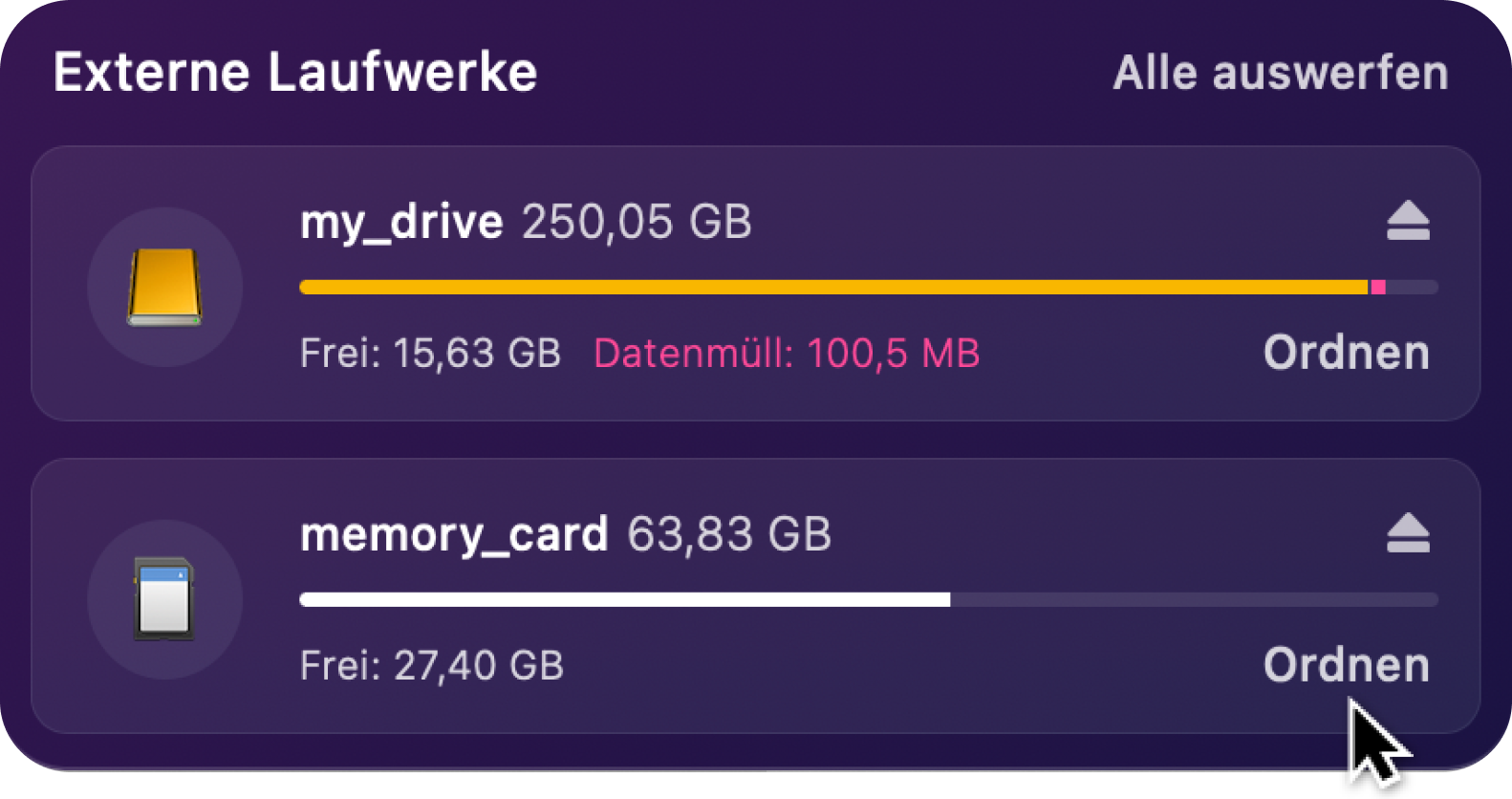Click Frei: 15,63 GB free space text

(430, 354)
